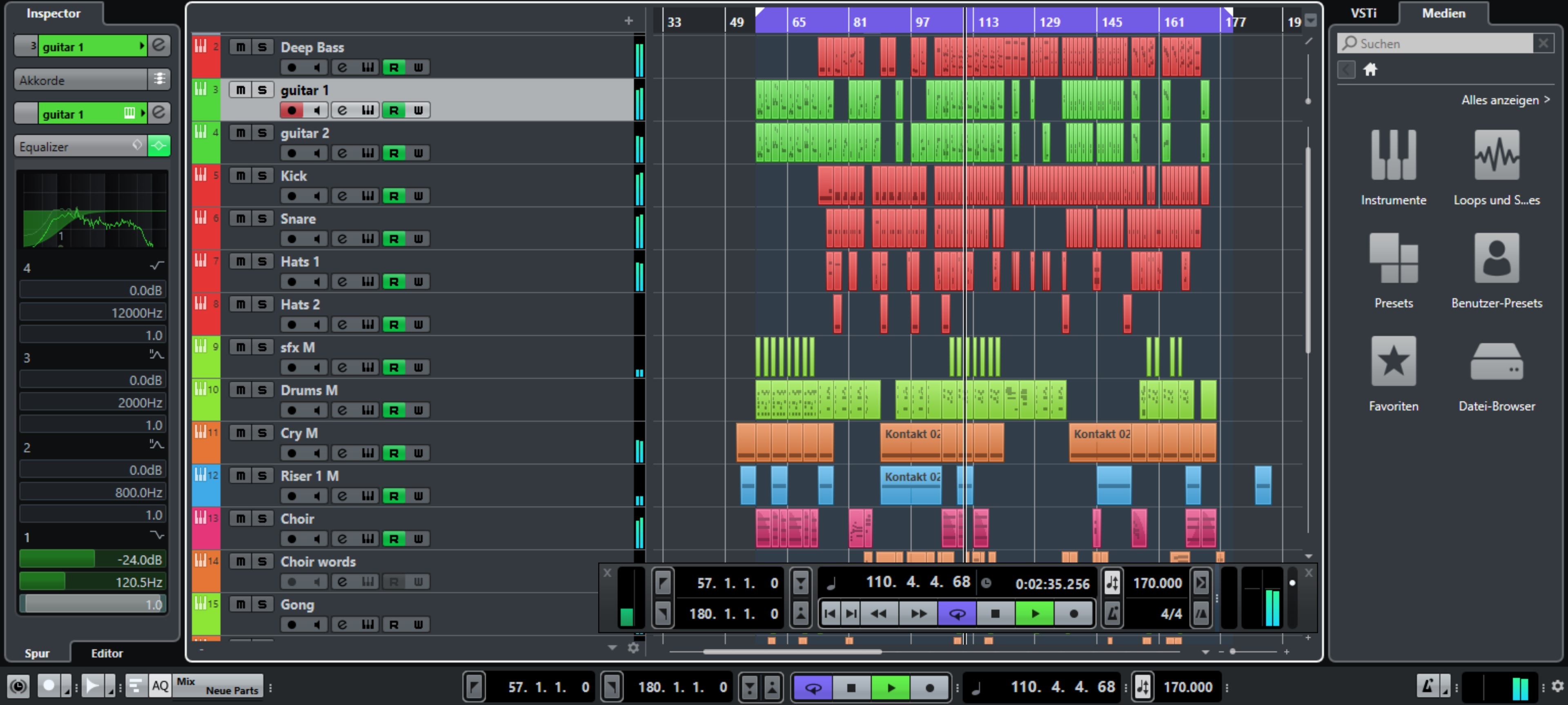Open setup gear in bottom bar
This screenshot has width=1568, height=705.
pyautogui.click(x=1558, y=686)
